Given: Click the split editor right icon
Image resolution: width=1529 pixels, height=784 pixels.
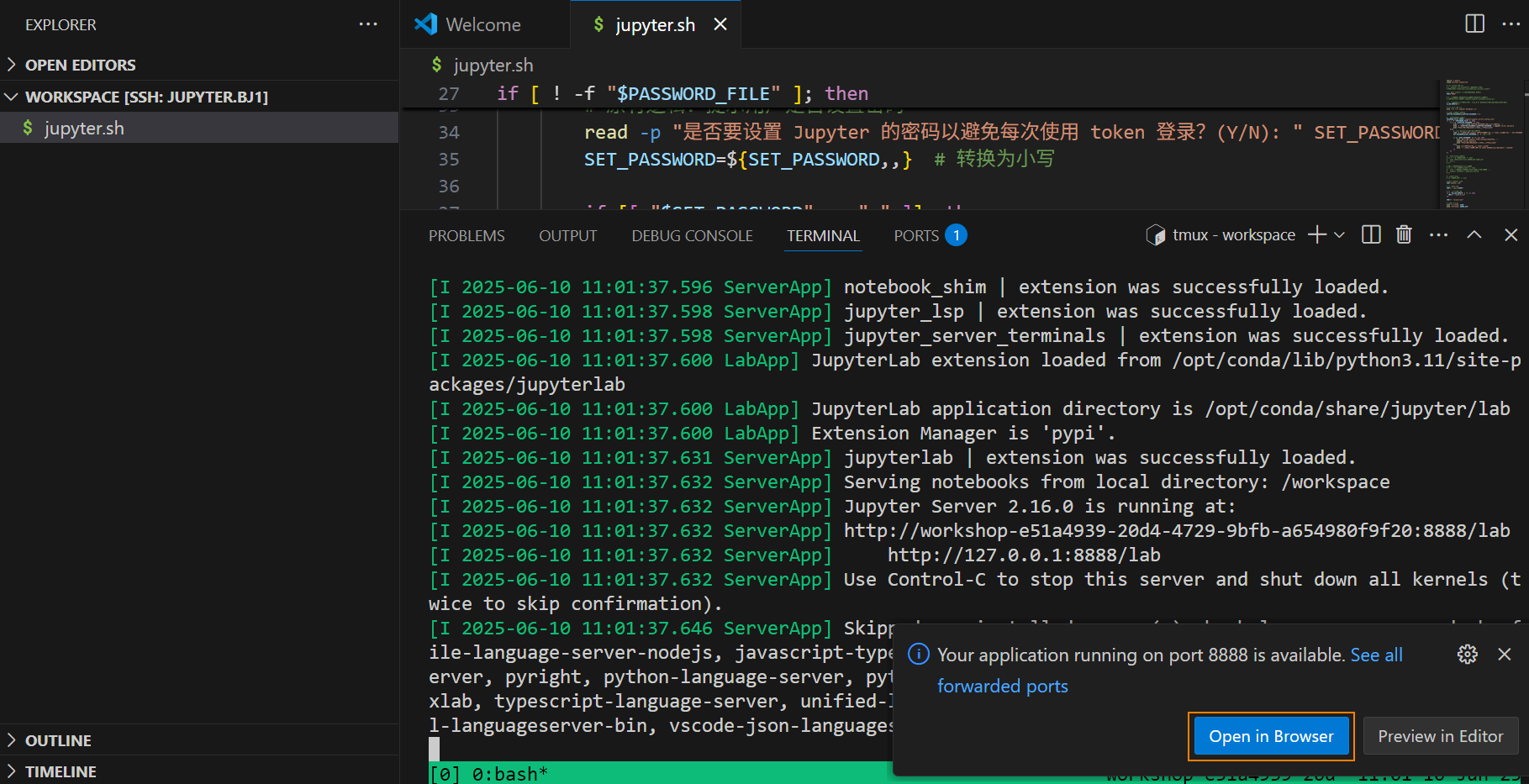Looking at the screenshot, I should [1474, 24].
